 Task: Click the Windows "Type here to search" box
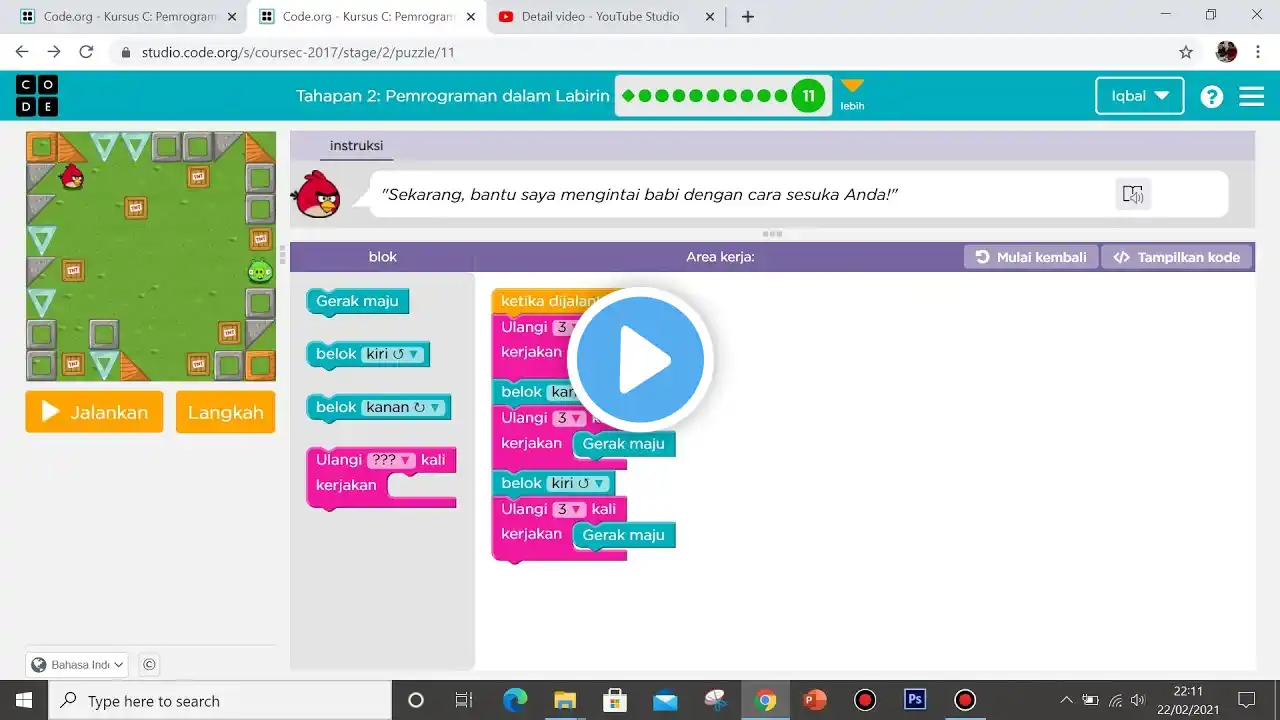tap(220, 700)
